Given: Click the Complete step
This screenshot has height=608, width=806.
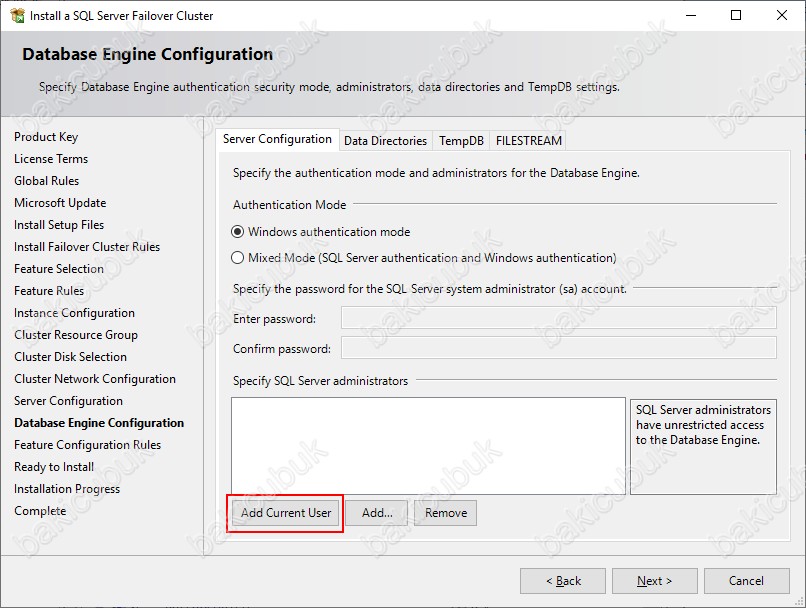Looking at the screenshot, I should pyautogui.click(x=40, y=511).
